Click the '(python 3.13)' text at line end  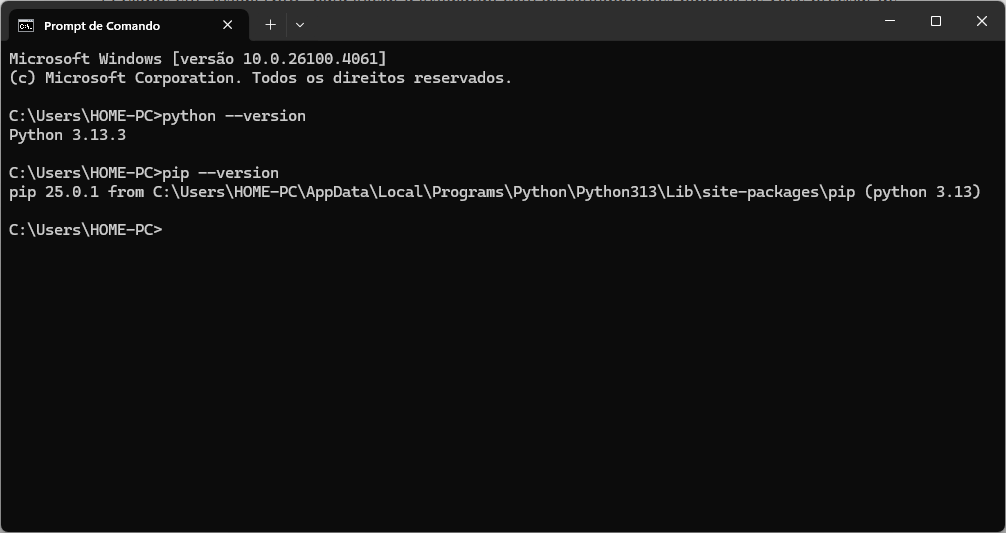pos(923,192)
